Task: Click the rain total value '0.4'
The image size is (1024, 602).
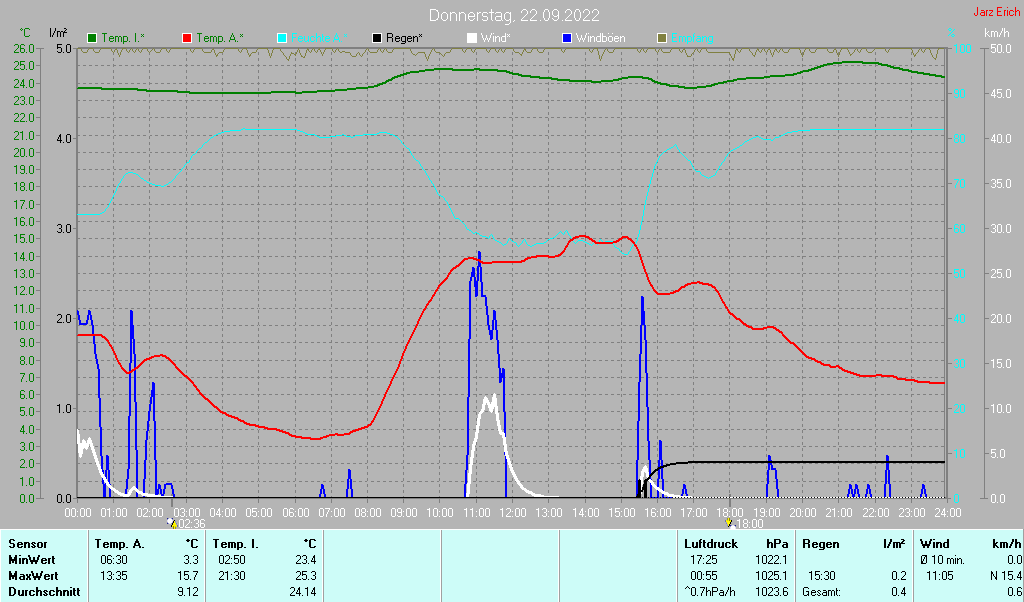Action: (899, 592)
